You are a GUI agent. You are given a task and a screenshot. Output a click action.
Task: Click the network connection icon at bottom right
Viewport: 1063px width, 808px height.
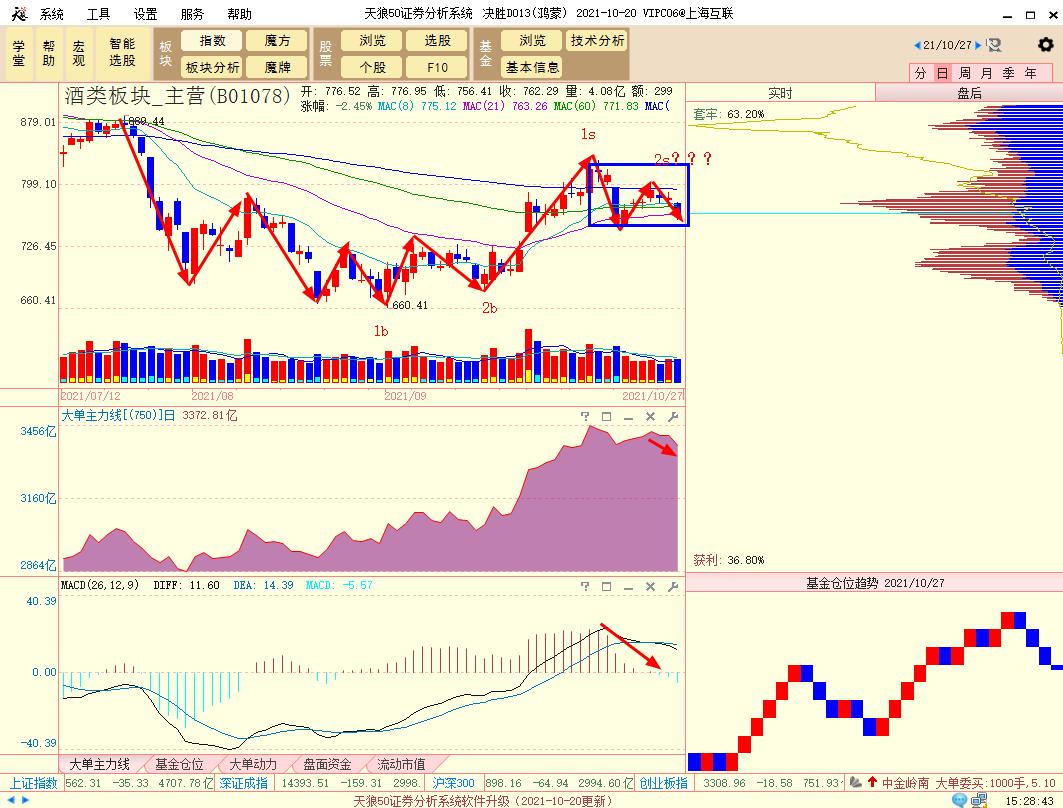[x=979, y=800]
